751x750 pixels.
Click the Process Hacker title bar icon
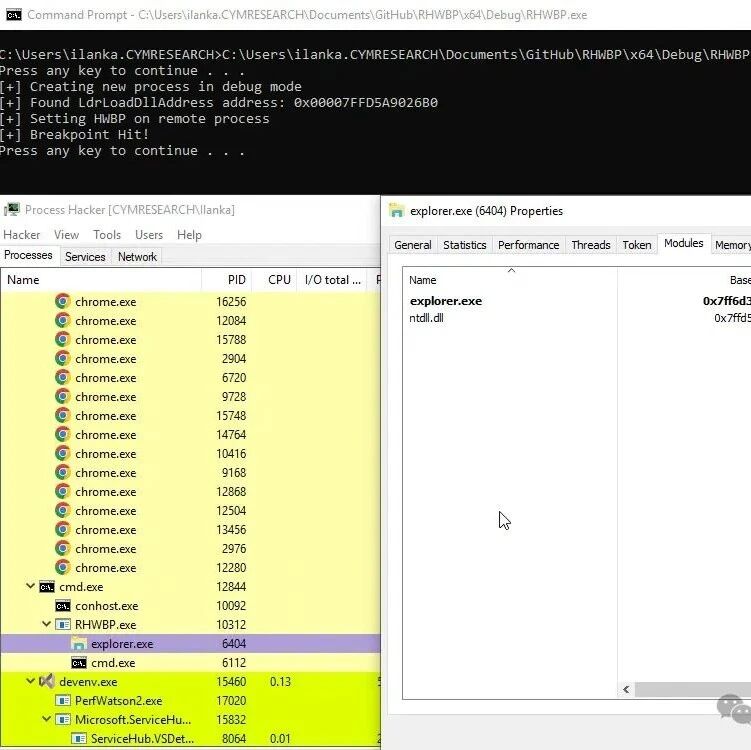coord(11,210)
